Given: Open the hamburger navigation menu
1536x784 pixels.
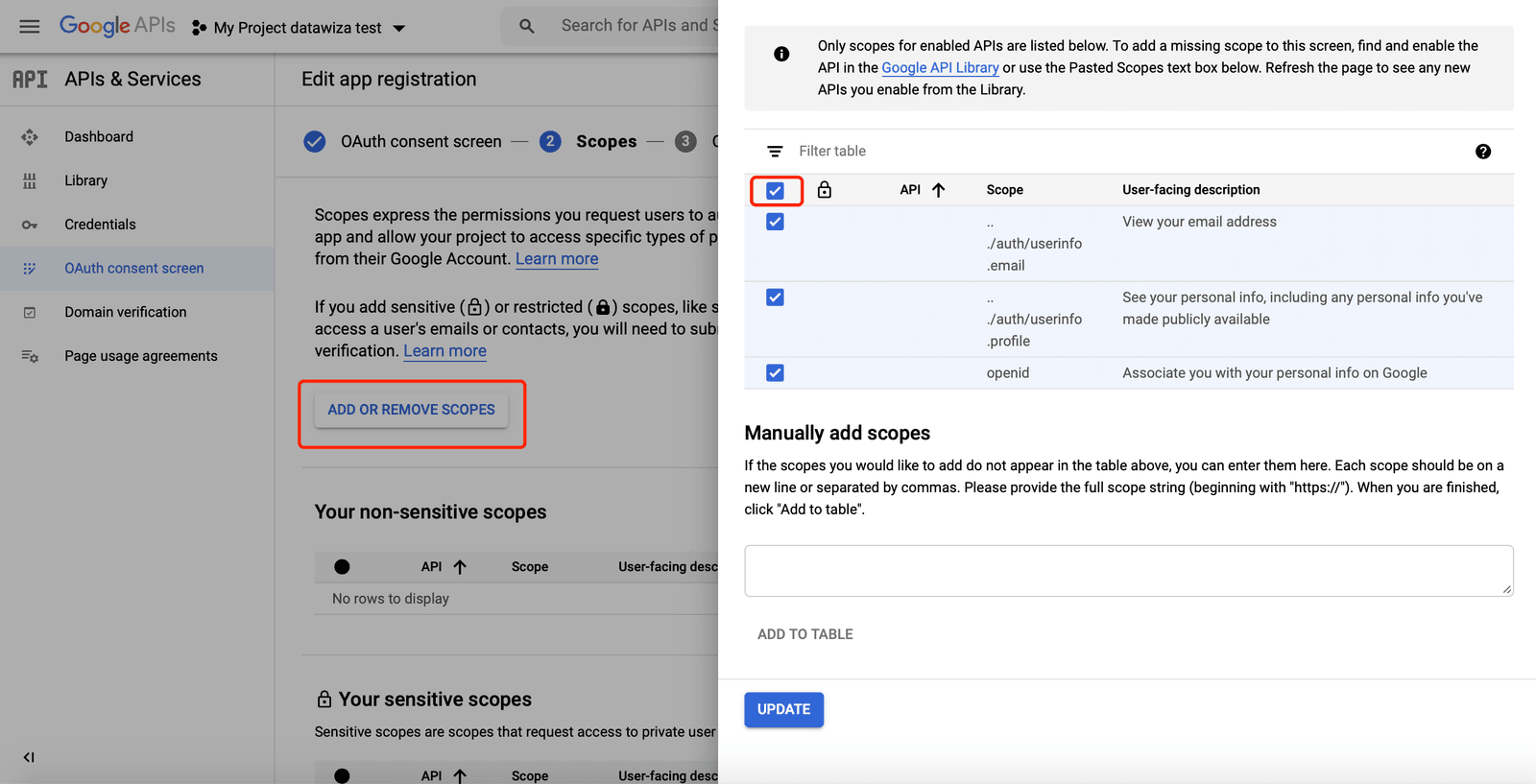Looking at the screenshot, I should [x=30, y=27].
